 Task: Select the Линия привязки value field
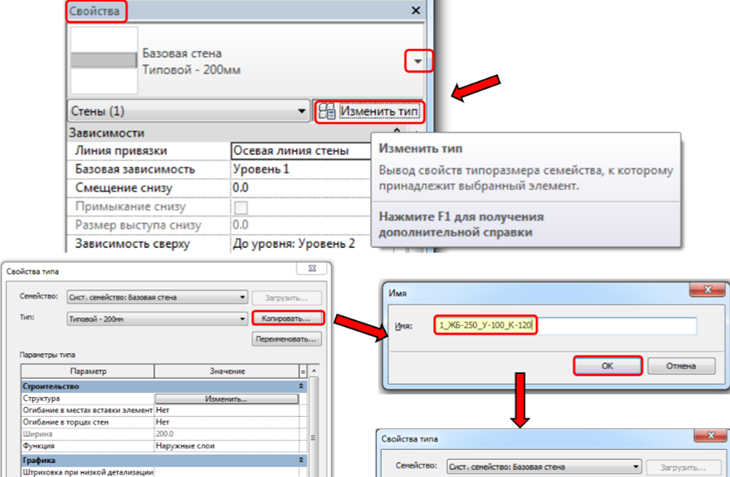click(x=301, y=151)
